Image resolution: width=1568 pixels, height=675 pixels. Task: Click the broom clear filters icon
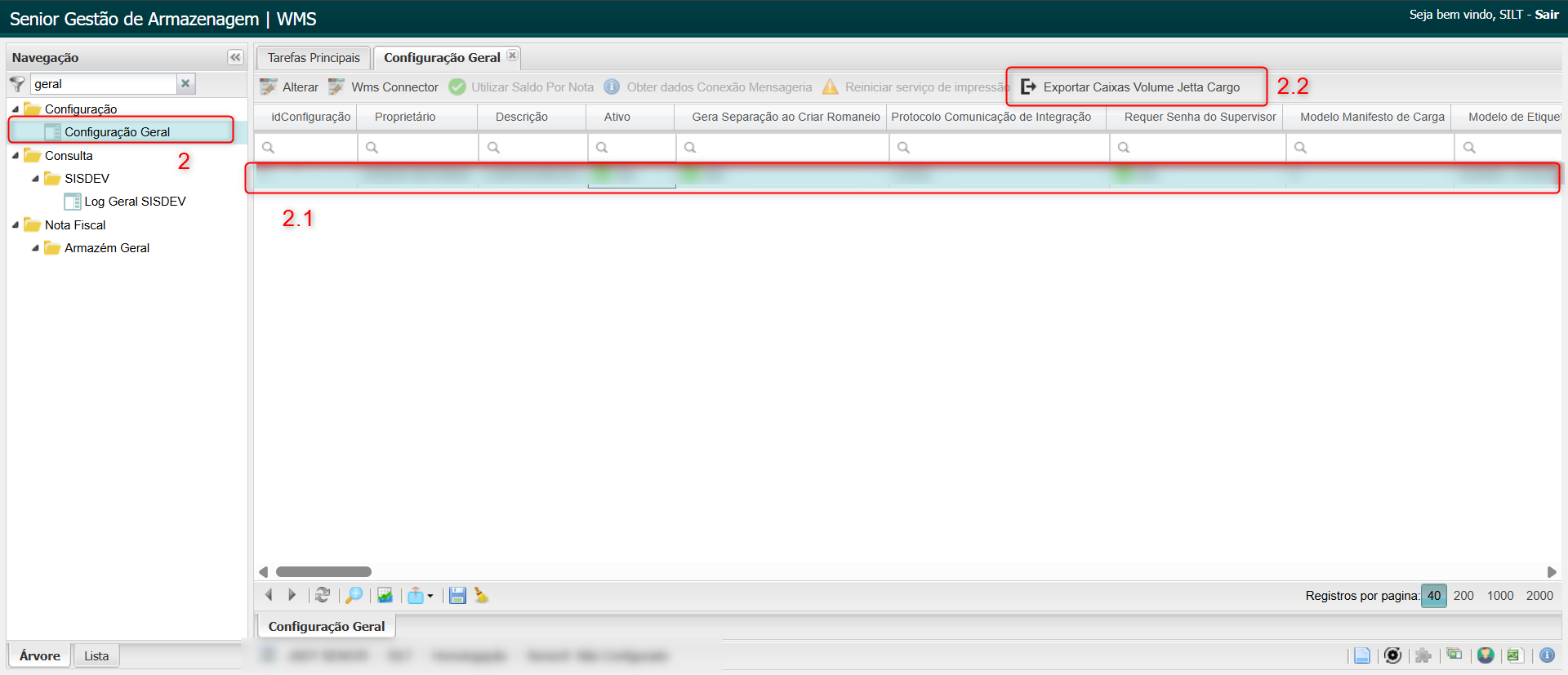coord(482,595)
